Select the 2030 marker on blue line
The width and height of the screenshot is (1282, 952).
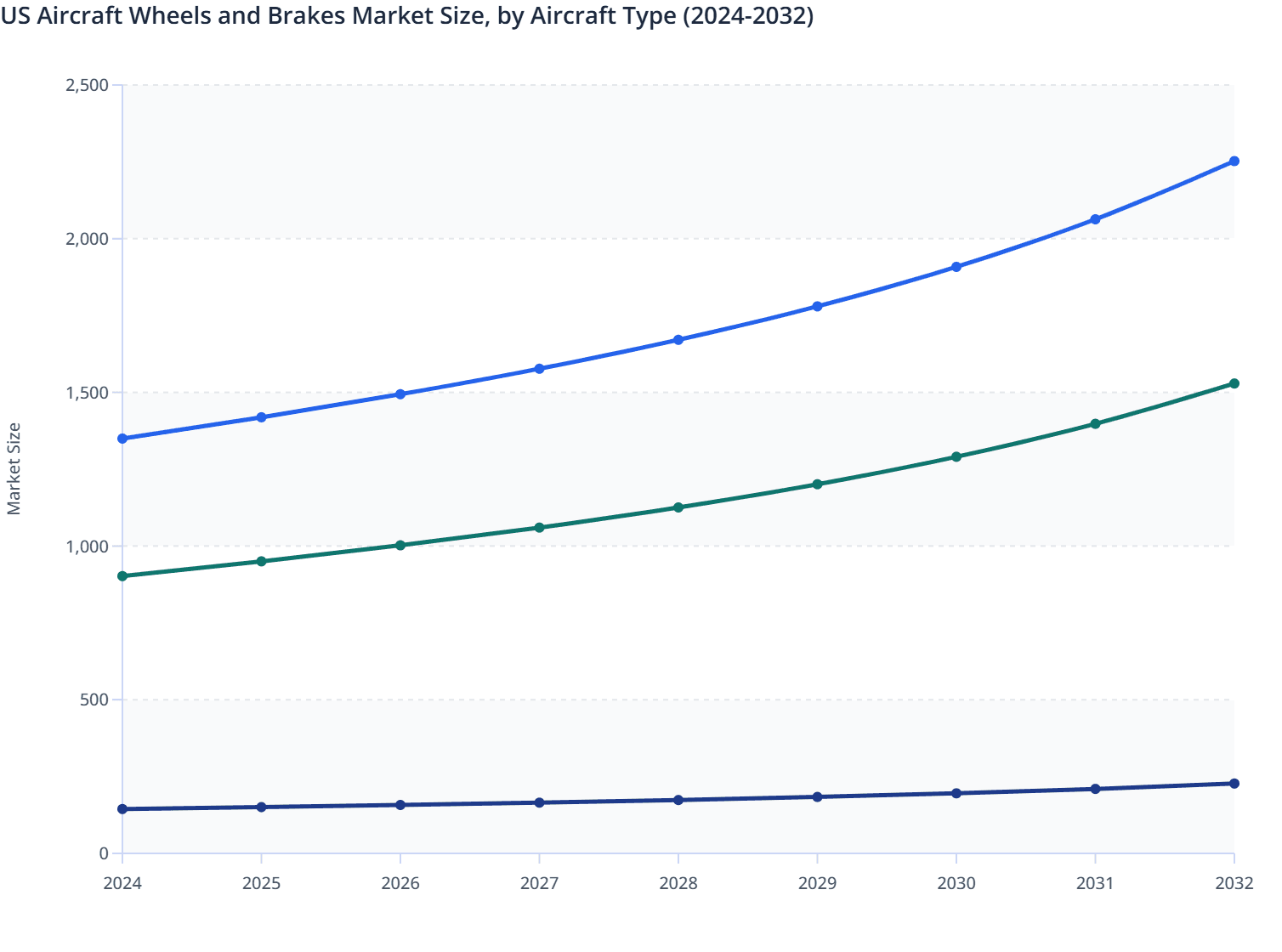point(956,266)
